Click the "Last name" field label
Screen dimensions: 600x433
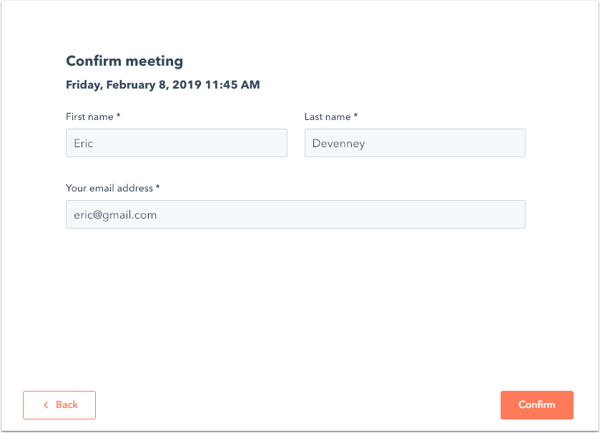(328, 117)
